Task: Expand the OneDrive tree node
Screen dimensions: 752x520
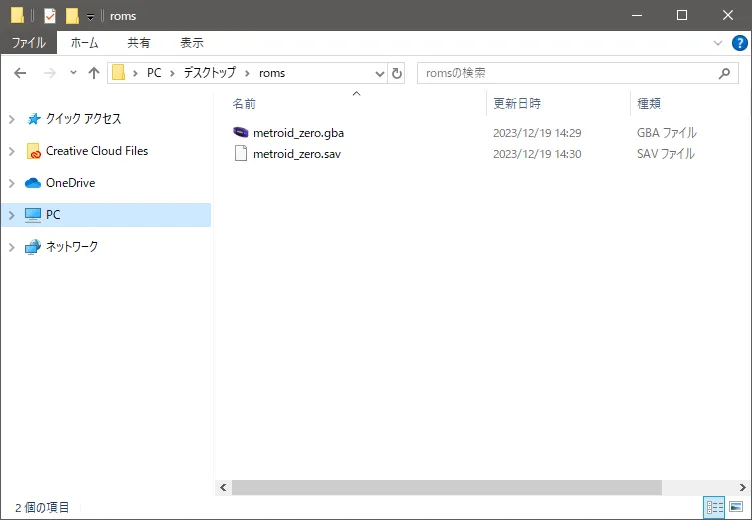Action: (11, 183)
